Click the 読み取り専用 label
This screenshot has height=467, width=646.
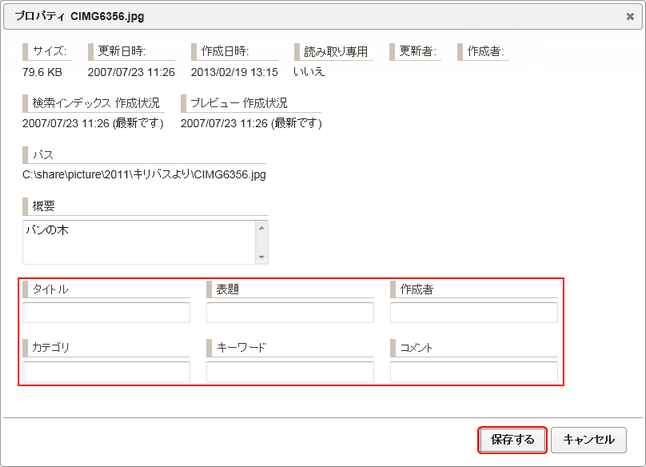click(x=336, y=51)
